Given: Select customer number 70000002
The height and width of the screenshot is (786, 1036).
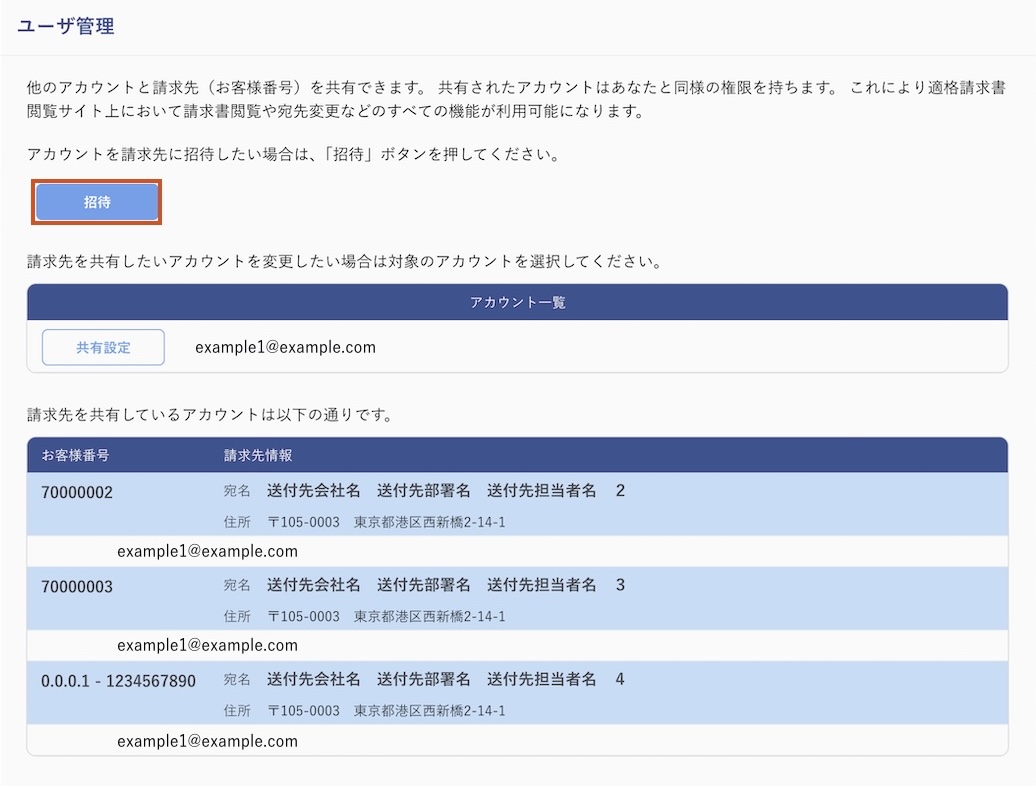Looking at the screenshot, I should click(x=77, y=493).
